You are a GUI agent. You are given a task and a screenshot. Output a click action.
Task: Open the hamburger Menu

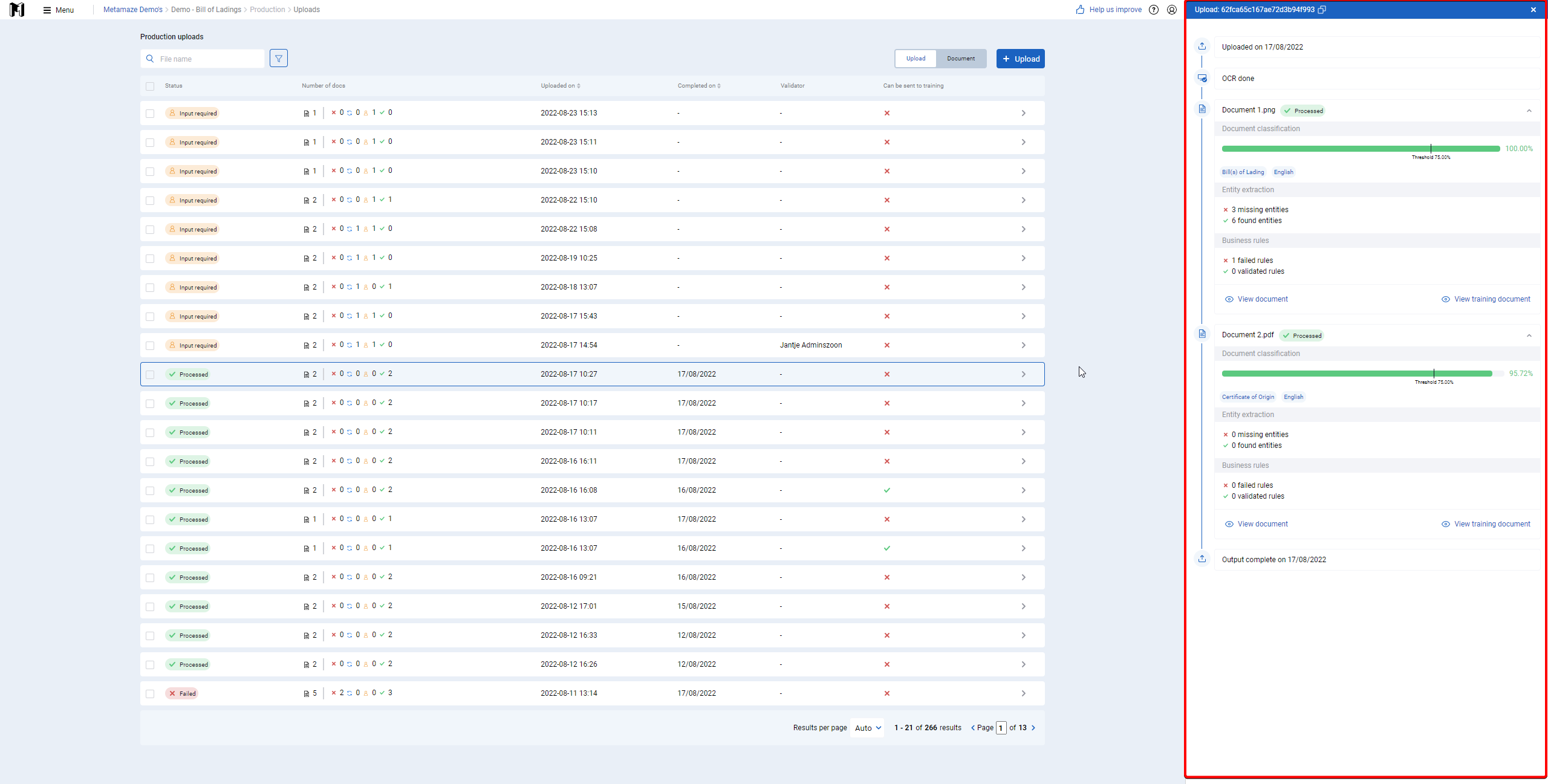pos(59,10)
